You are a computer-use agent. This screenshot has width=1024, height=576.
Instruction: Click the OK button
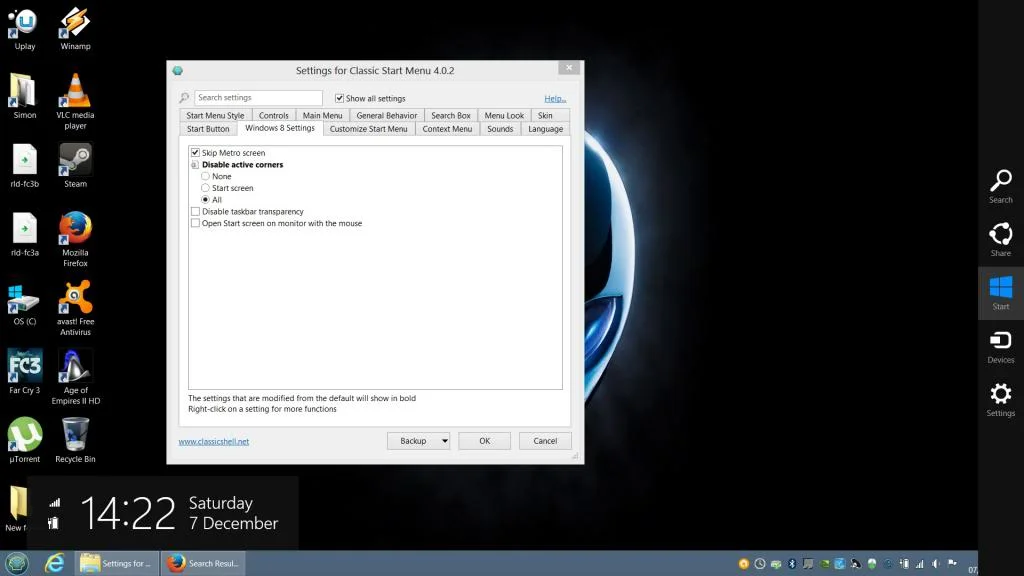tap(484, 441)
